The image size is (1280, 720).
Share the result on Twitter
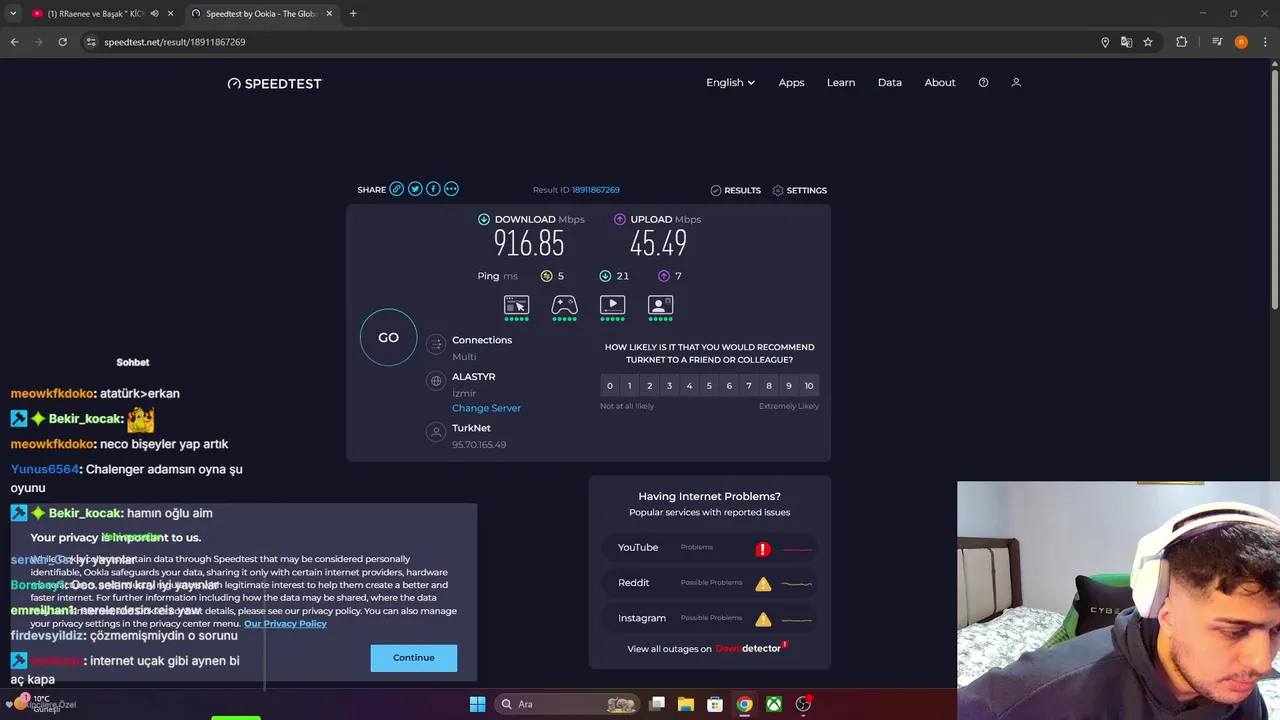click(415, 189)
